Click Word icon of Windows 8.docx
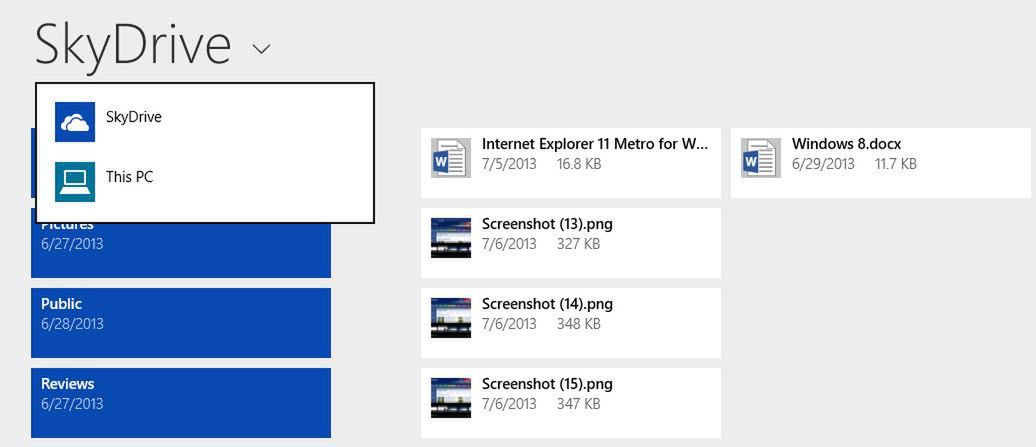This screenshot has width=1036, height=447. pos(760,157)
